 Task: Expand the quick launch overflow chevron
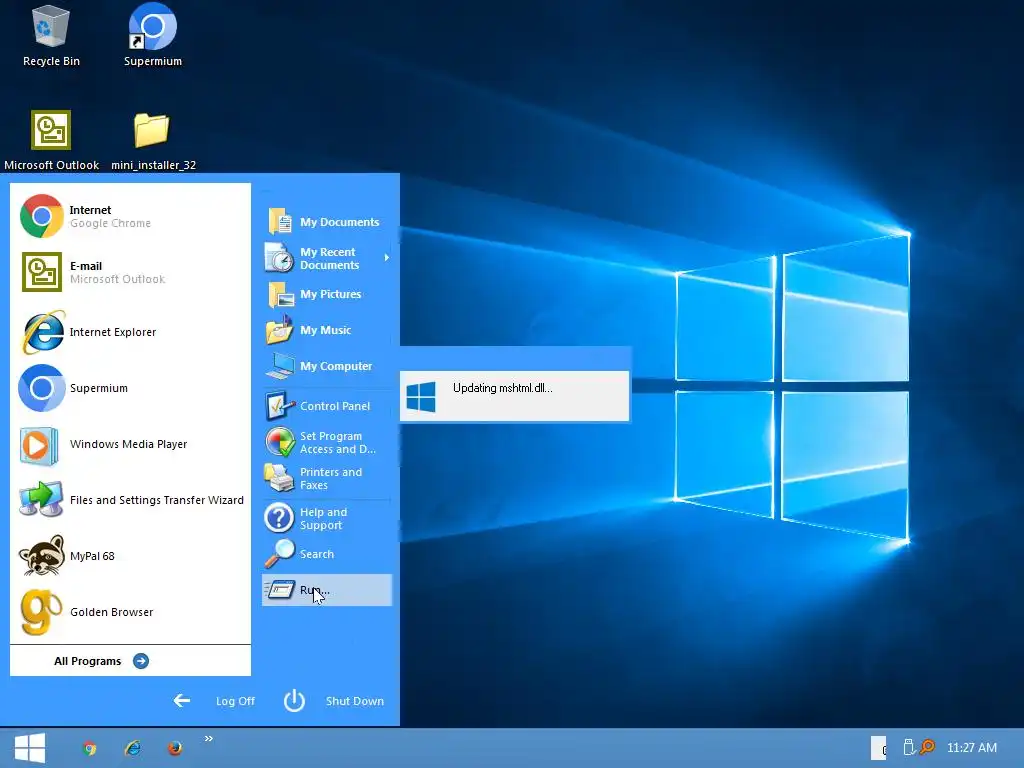(209, 739)
